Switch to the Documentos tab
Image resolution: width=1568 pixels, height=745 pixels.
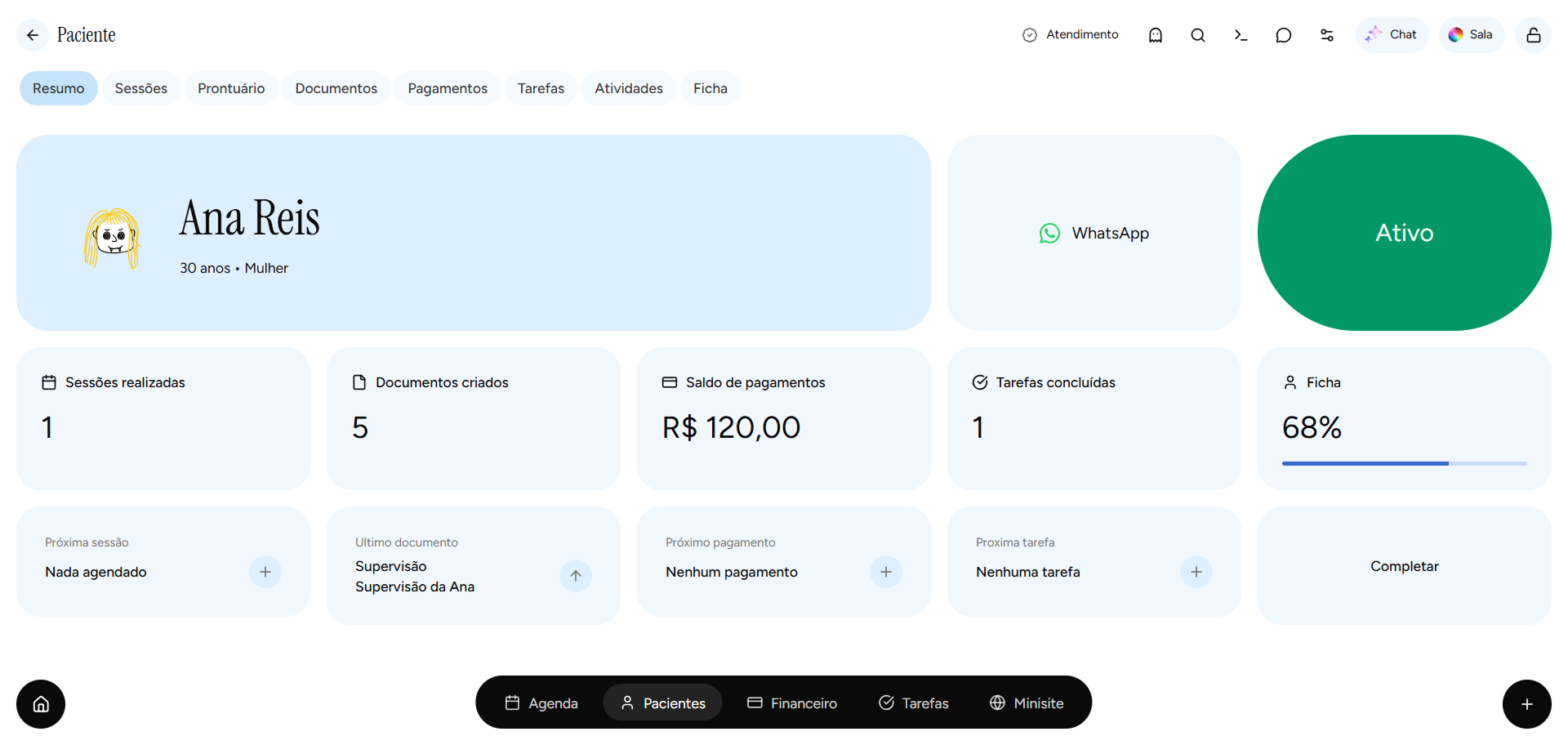tap(336, 88)
